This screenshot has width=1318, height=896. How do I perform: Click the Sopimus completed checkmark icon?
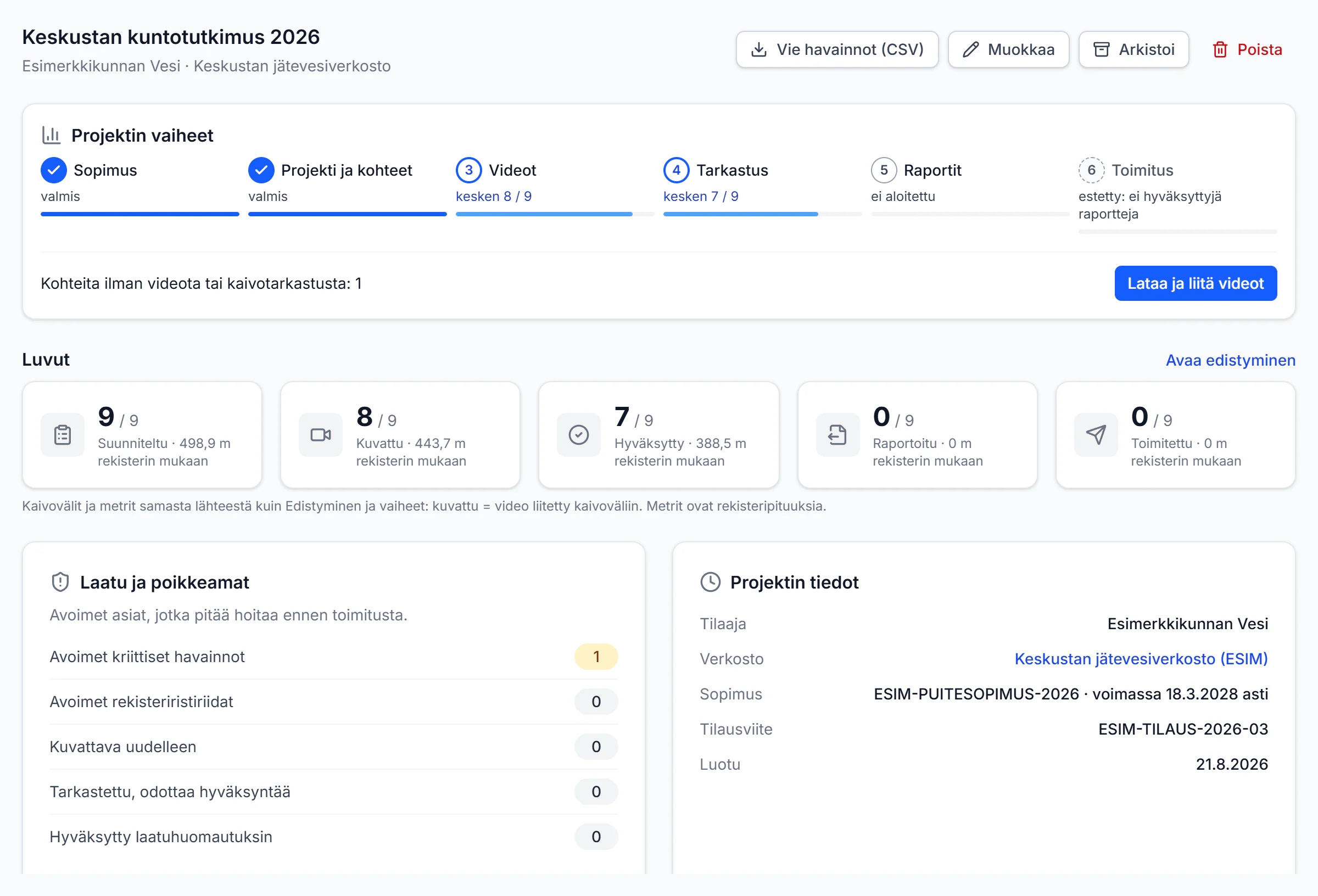pos(54,170)
